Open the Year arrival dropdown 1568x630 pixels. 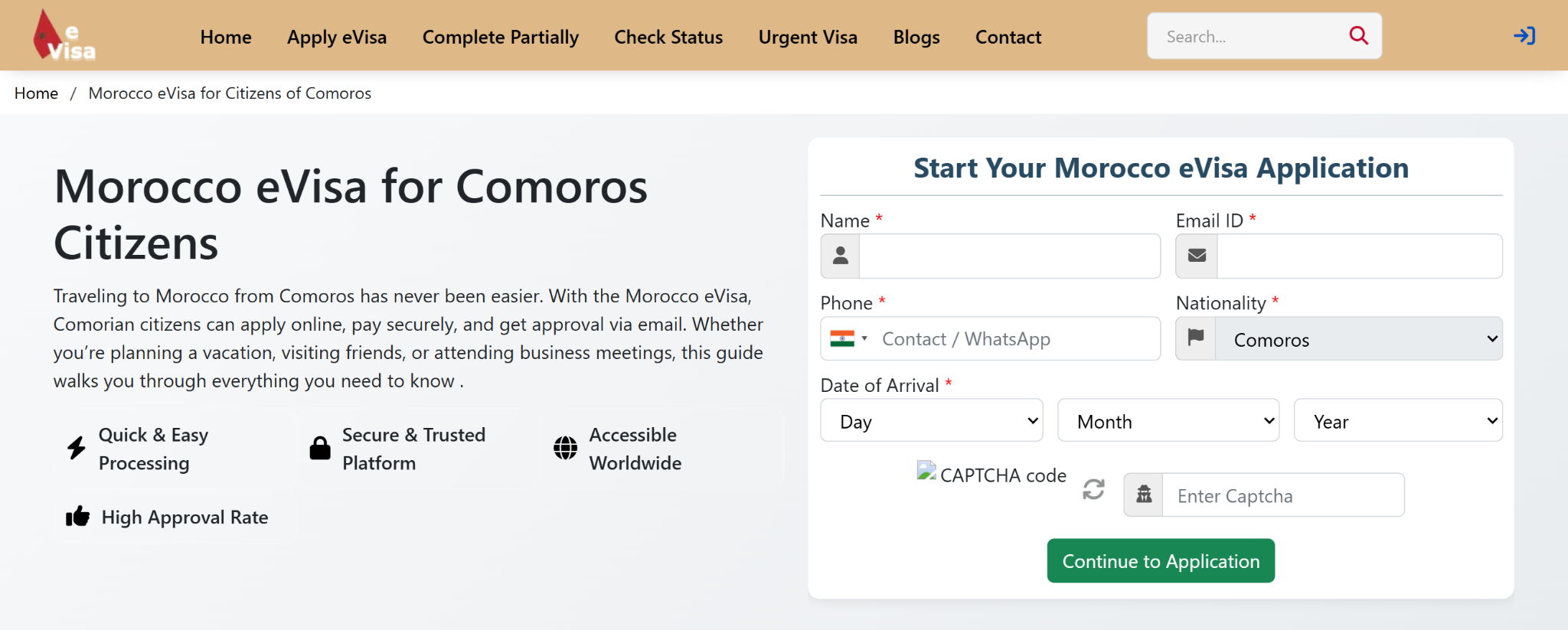[1397, 421]
